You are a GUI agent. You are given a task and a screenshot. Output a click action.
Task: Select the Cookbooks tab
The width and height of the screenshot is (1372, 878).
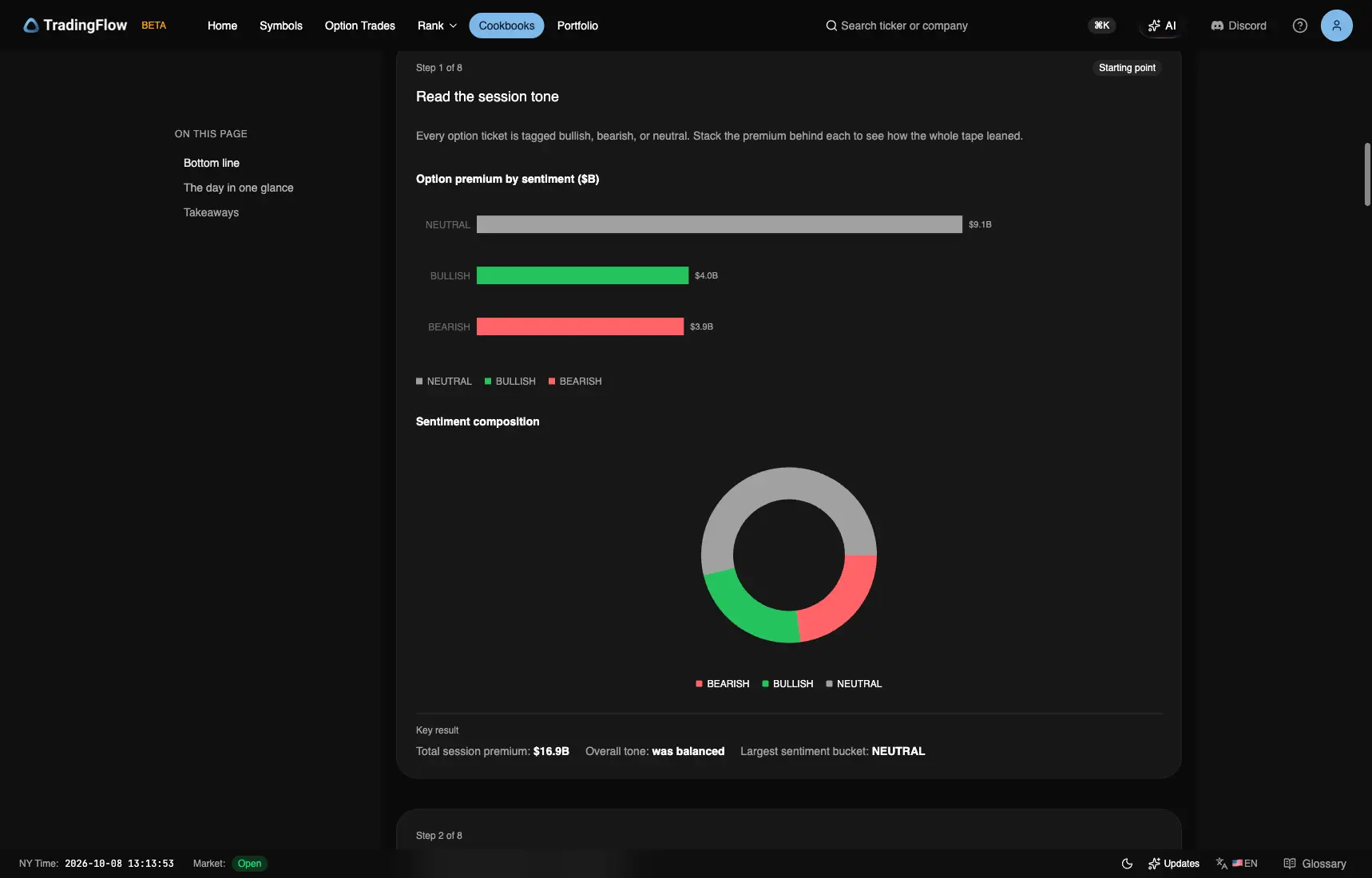506,26
